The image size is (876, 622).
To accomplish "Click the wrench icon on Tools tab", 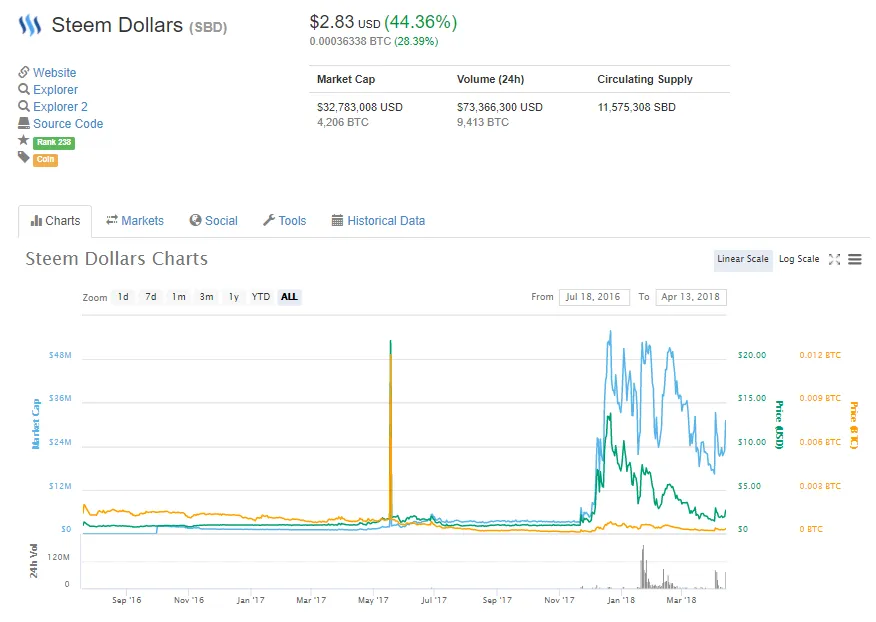I will [269, 220].
